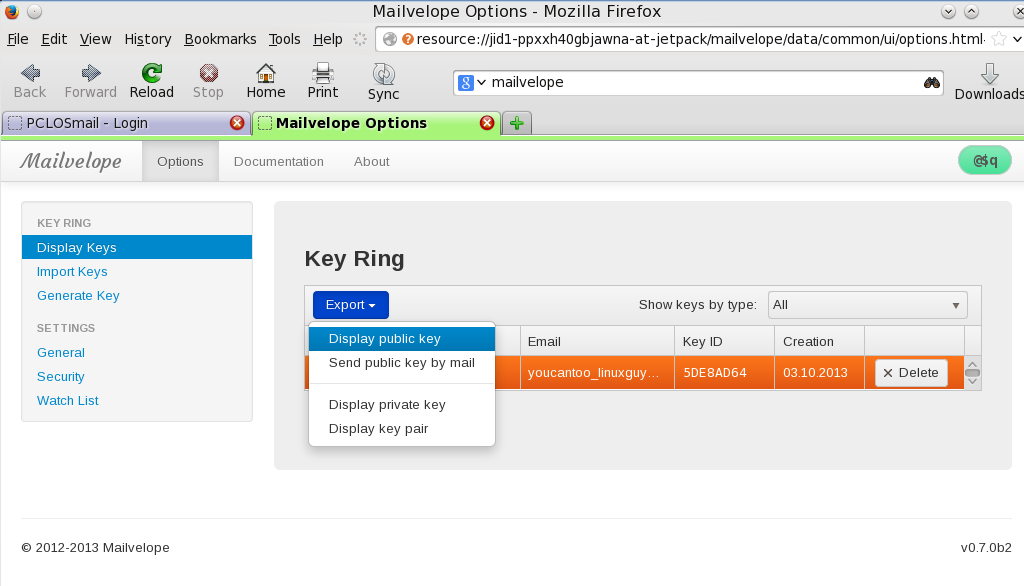
Task: Open the Help menu
Action: point(328,39)
